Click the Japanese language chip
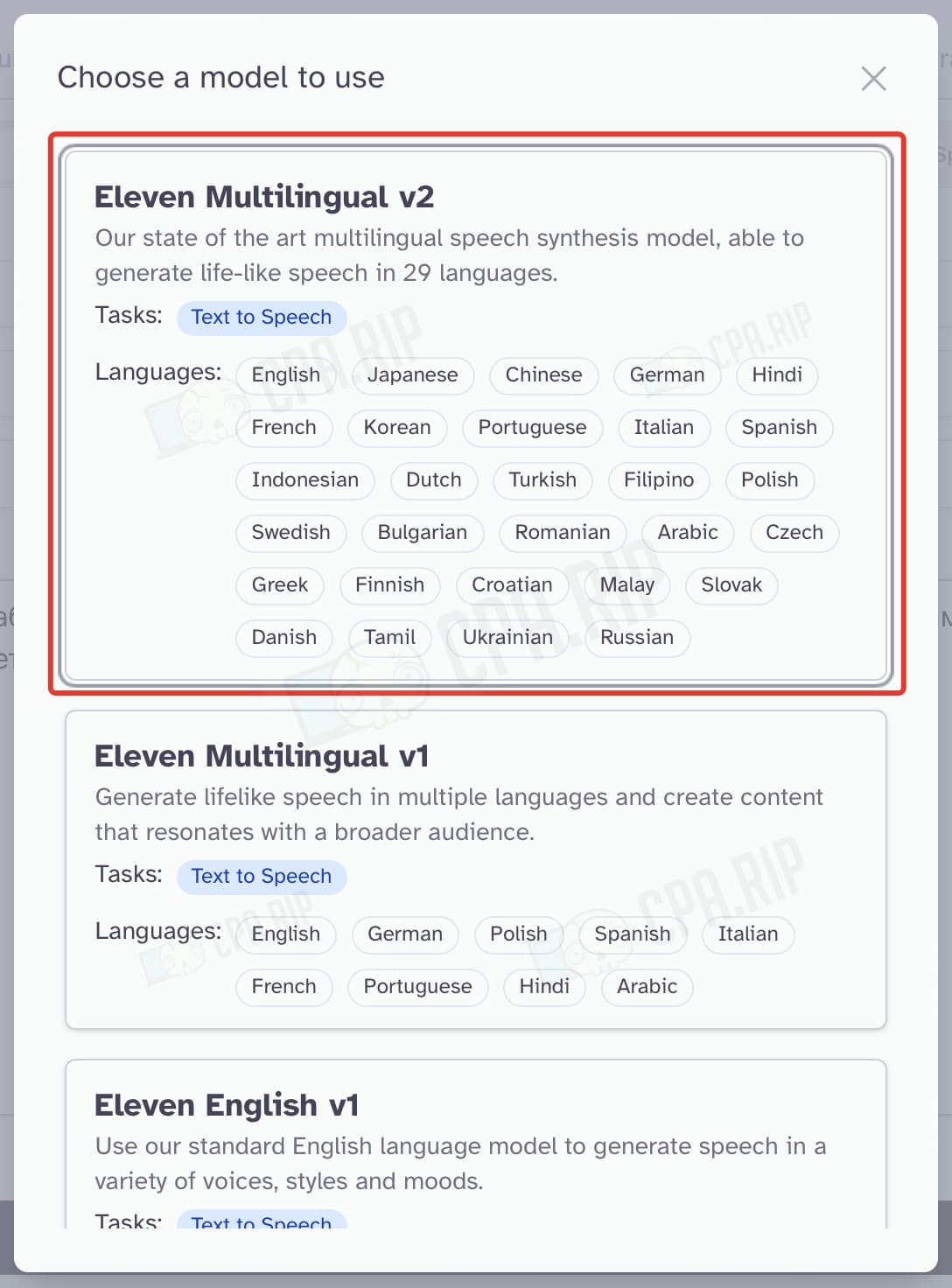This screenshot has height=1288, width=952. tap(412, 375)
